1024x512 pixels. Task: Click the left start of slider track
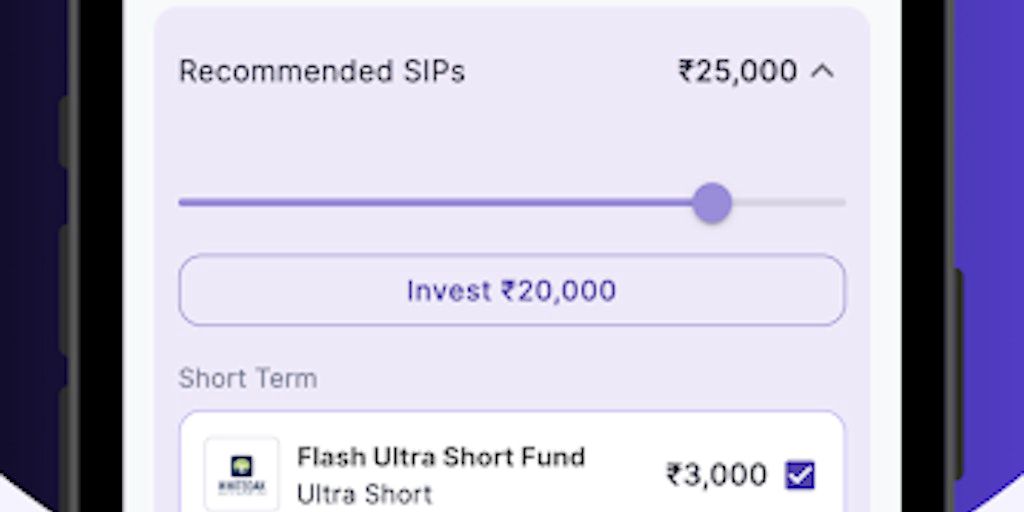(x=186, y=203)
